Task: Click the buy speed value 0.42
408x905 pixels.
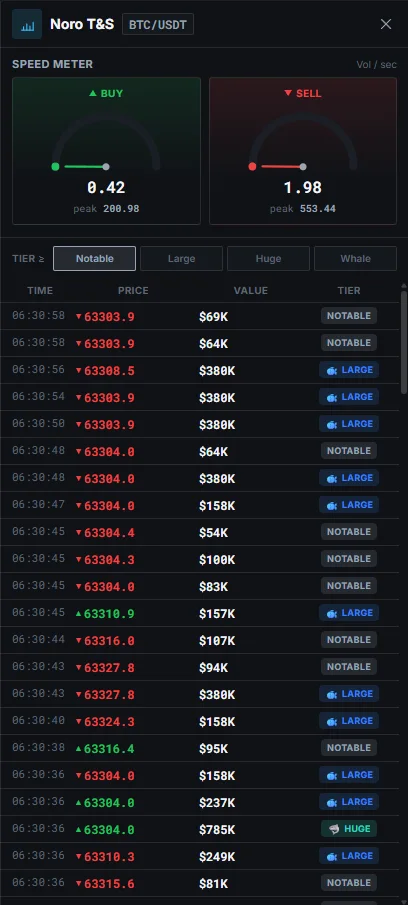Action: point(106,187)
